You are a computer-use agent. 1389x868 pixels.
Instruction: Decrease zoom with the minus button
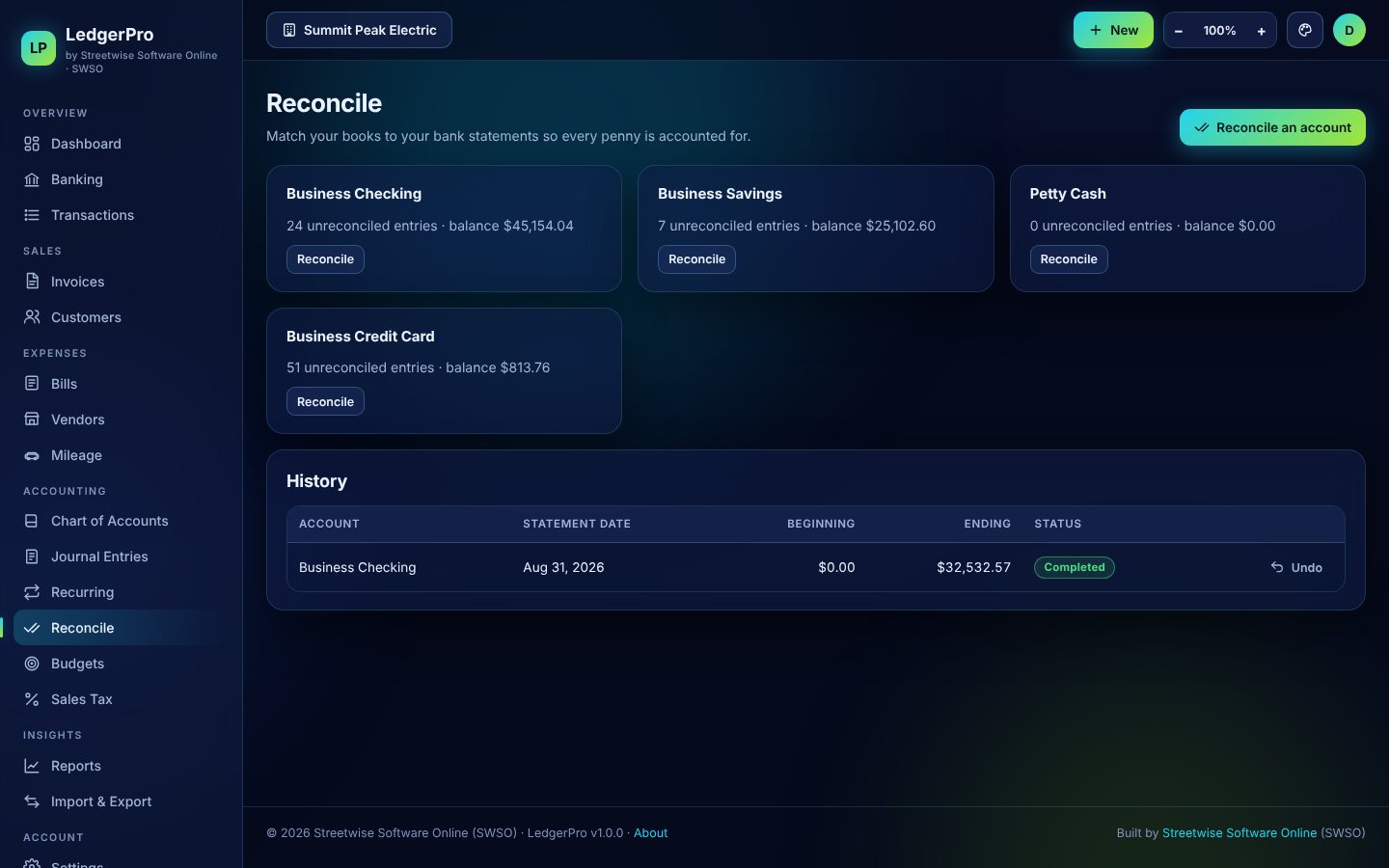point(1179,31)
